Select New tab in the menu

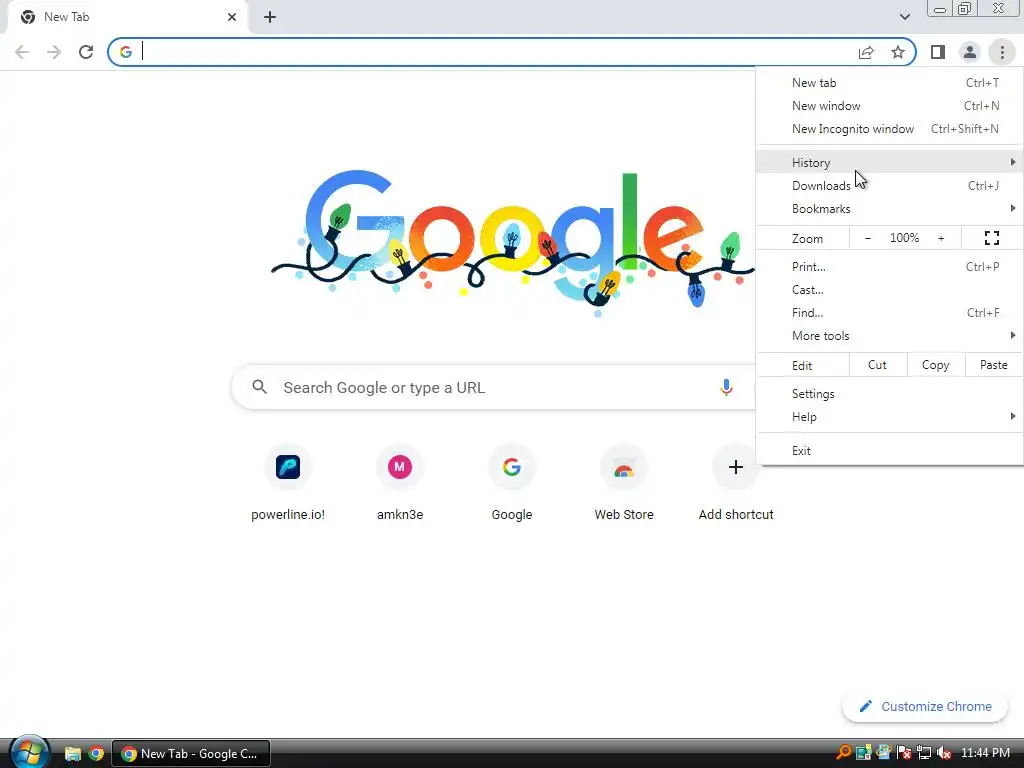pyautogui.click(x=889, y=83)
